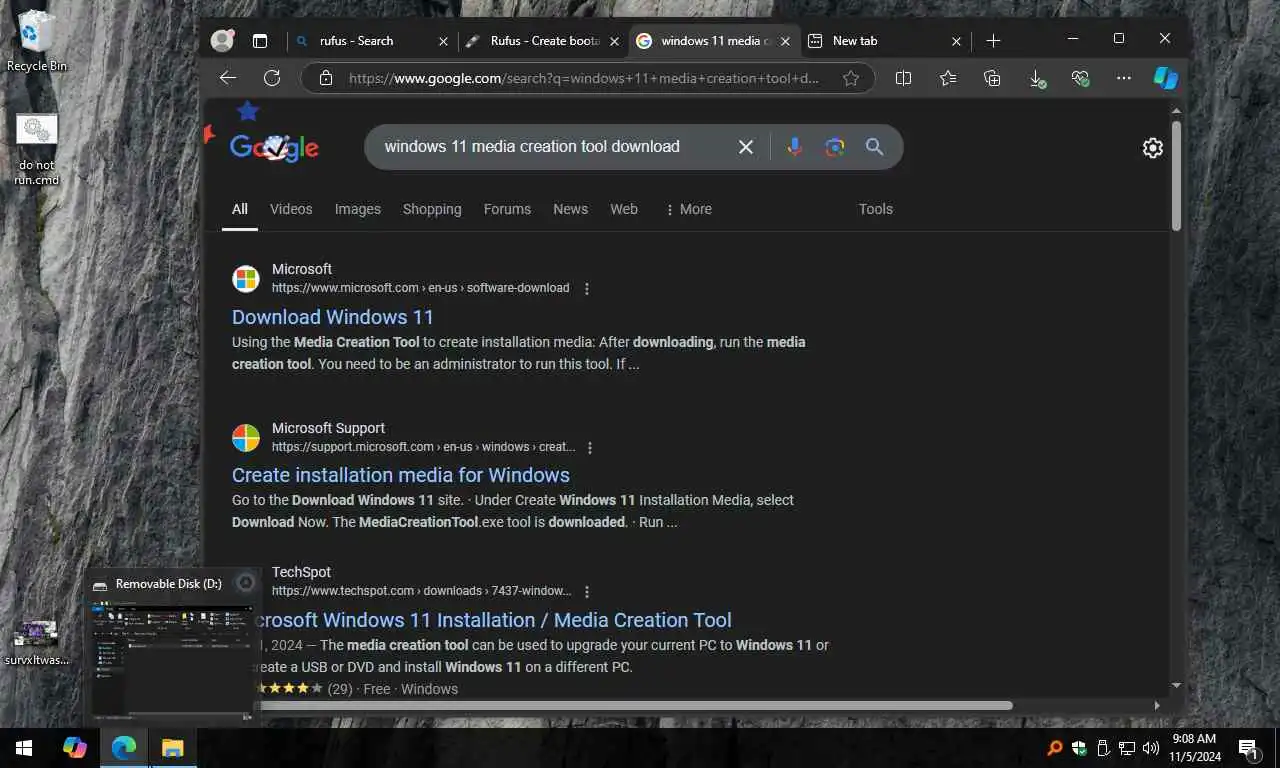
Task: Go back with the browser back arrow
Action: [x=228, y=78]
